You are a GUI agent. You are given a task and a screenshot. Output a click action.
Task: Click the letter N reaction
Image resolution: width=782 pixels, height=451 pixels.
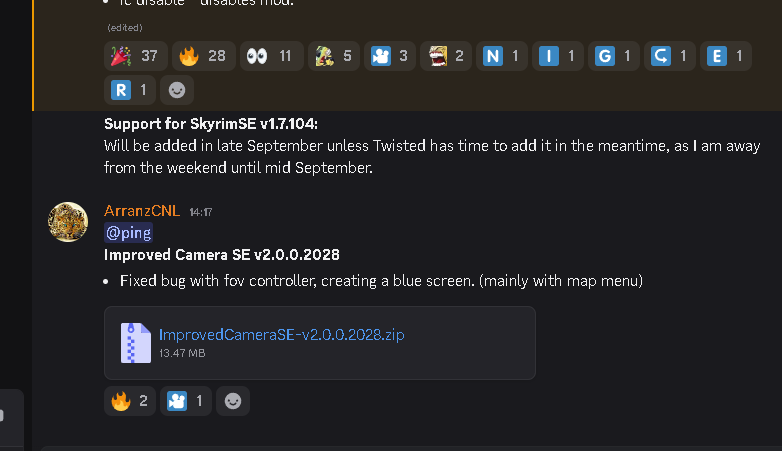[x=502, y=56]
